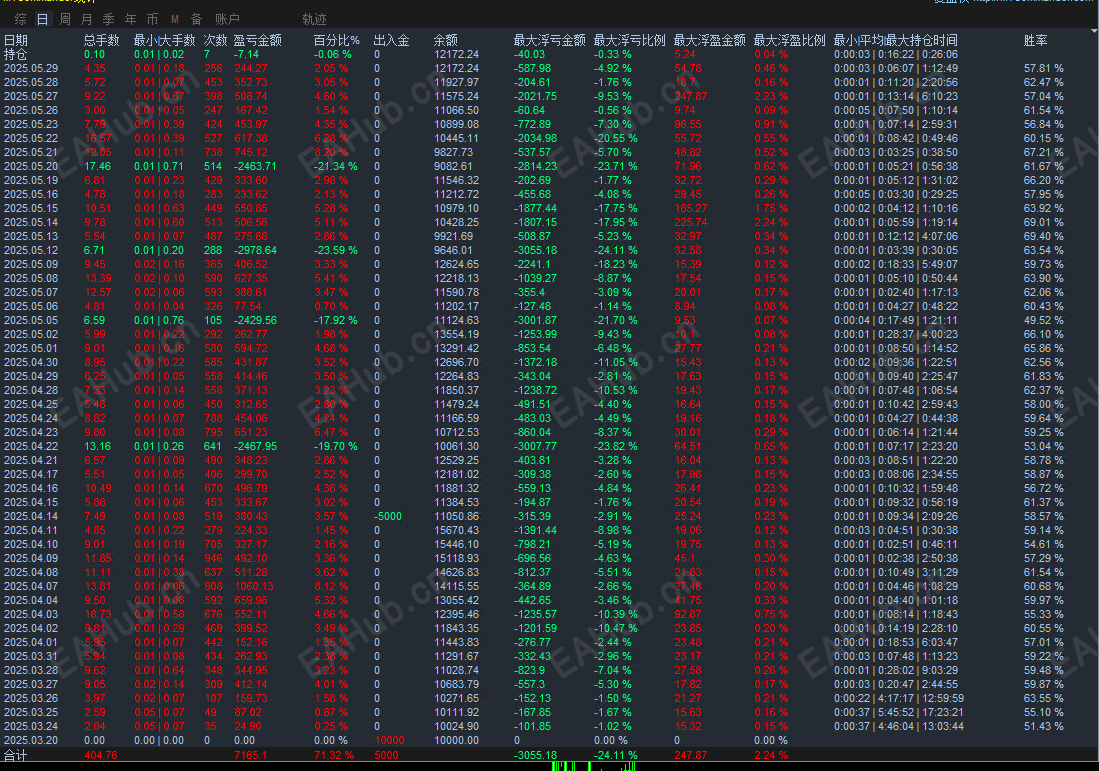Click the 次数 column header

pyautogui.click(x=215, y=41)
